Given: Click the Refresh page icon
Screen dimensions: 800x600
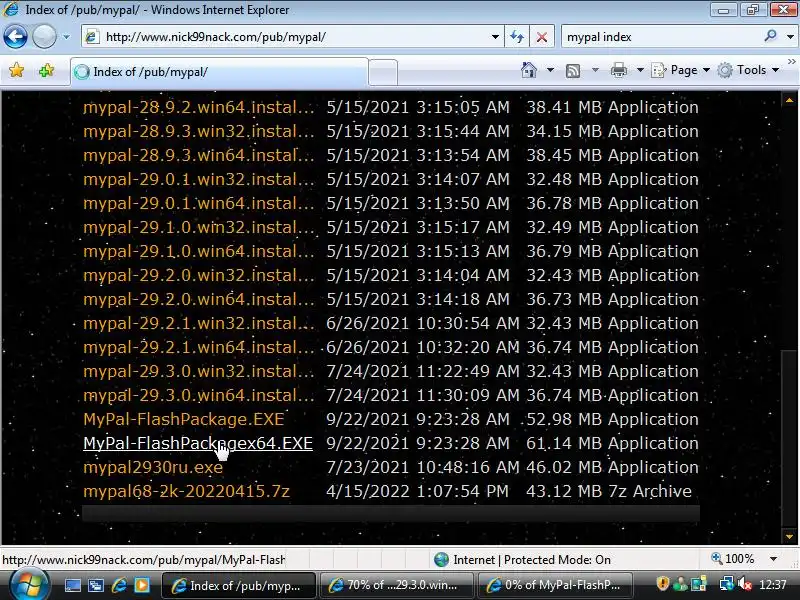Looking at the screenshot, I should (517, 37).
